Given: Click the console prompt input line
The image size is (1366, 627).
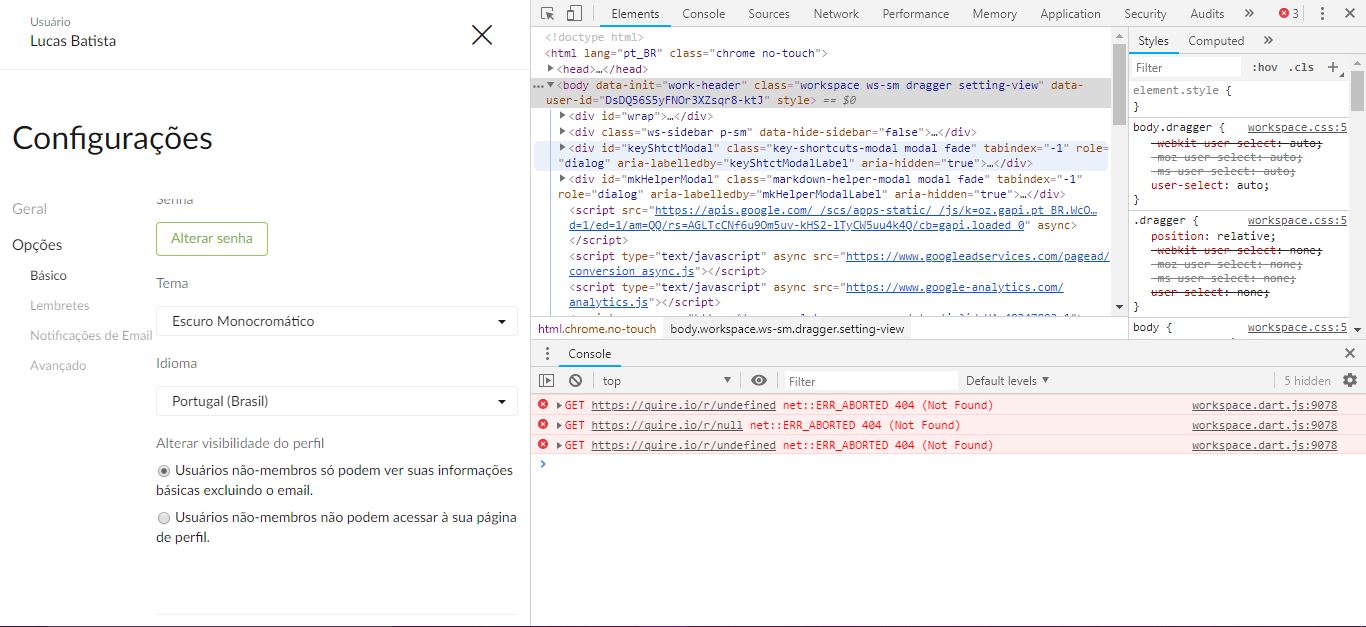Looking at the screenshot, I should pyautogui.click(x=950, y=464).
